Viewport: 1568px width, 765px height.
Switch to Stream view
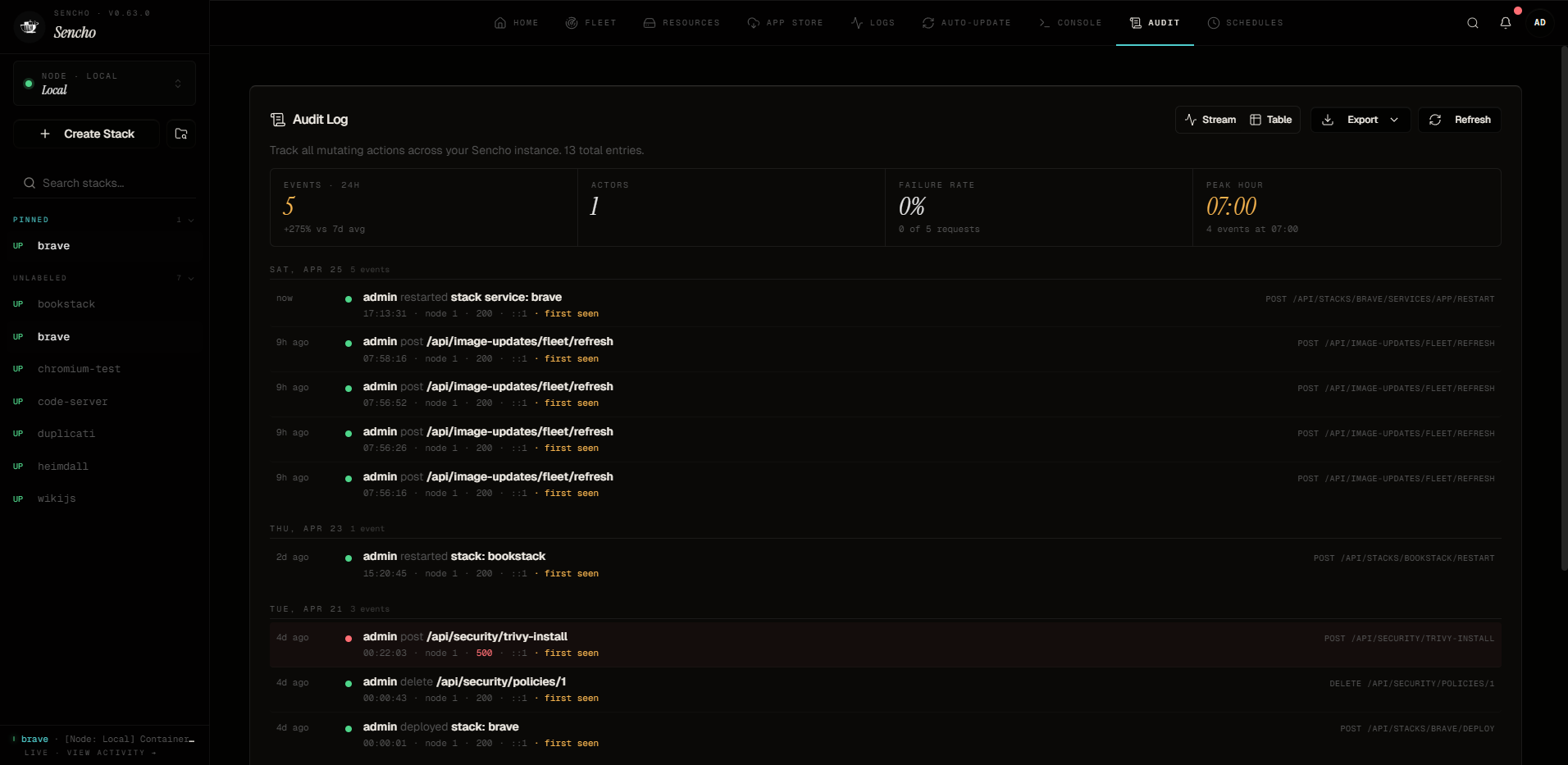click(x=1210, y=120)
